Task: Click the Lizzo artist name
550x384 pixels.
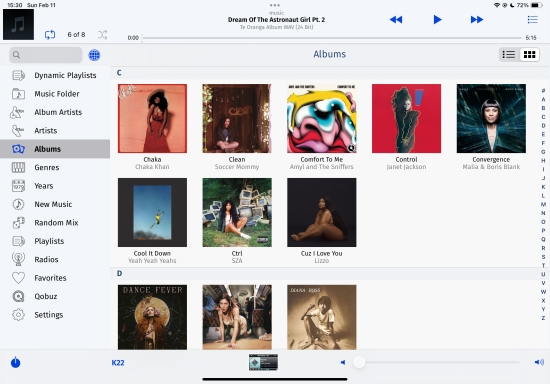Action: tap(322, 261)
